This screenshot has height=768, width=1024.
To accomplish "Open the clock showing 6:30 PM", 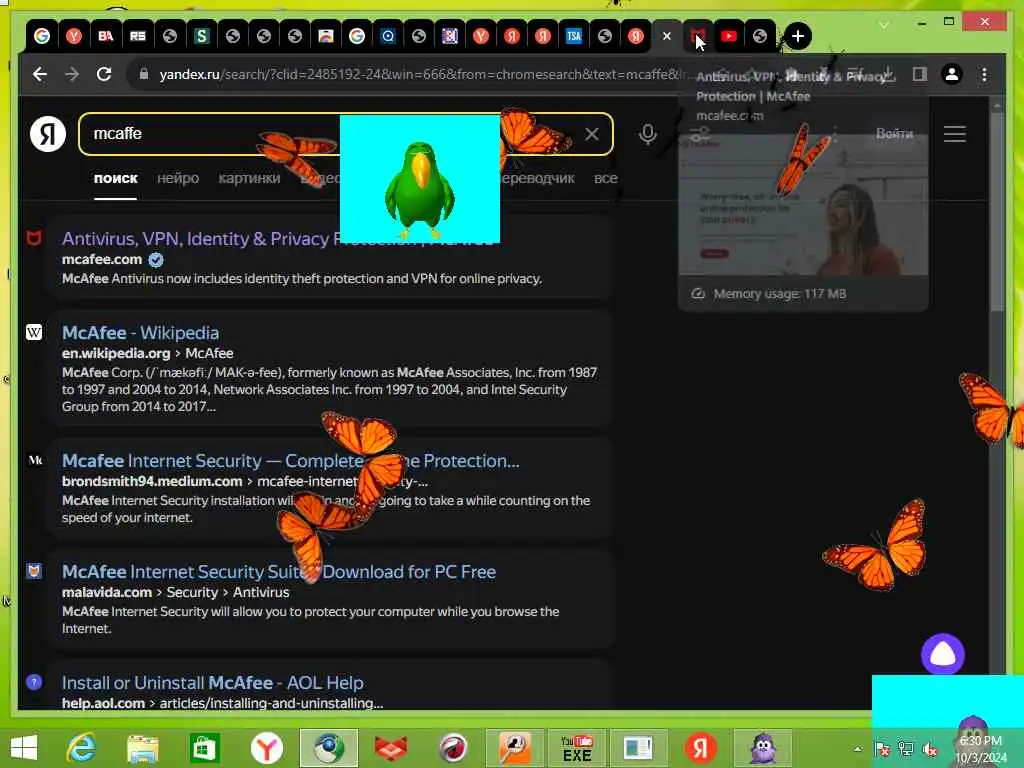I will [981, 749].
